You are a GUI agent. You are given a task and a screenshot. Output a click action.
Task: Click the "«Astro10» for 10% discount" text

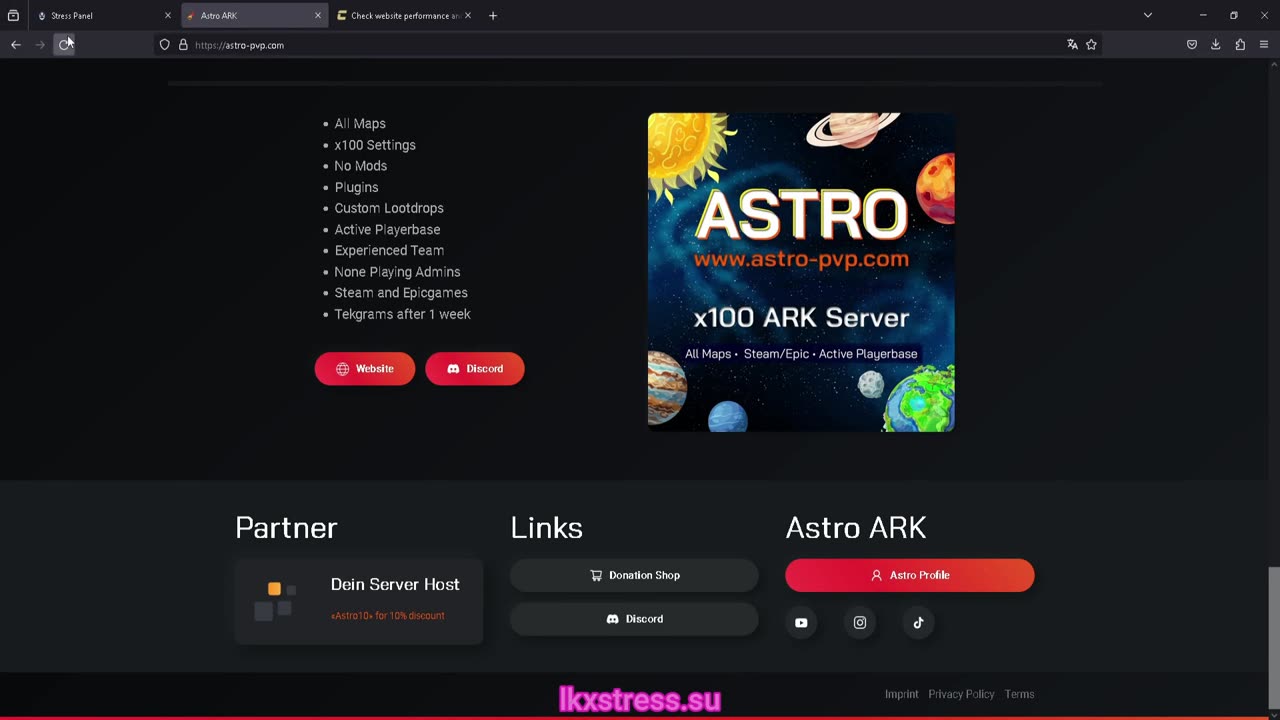click(x=388, y=616)
